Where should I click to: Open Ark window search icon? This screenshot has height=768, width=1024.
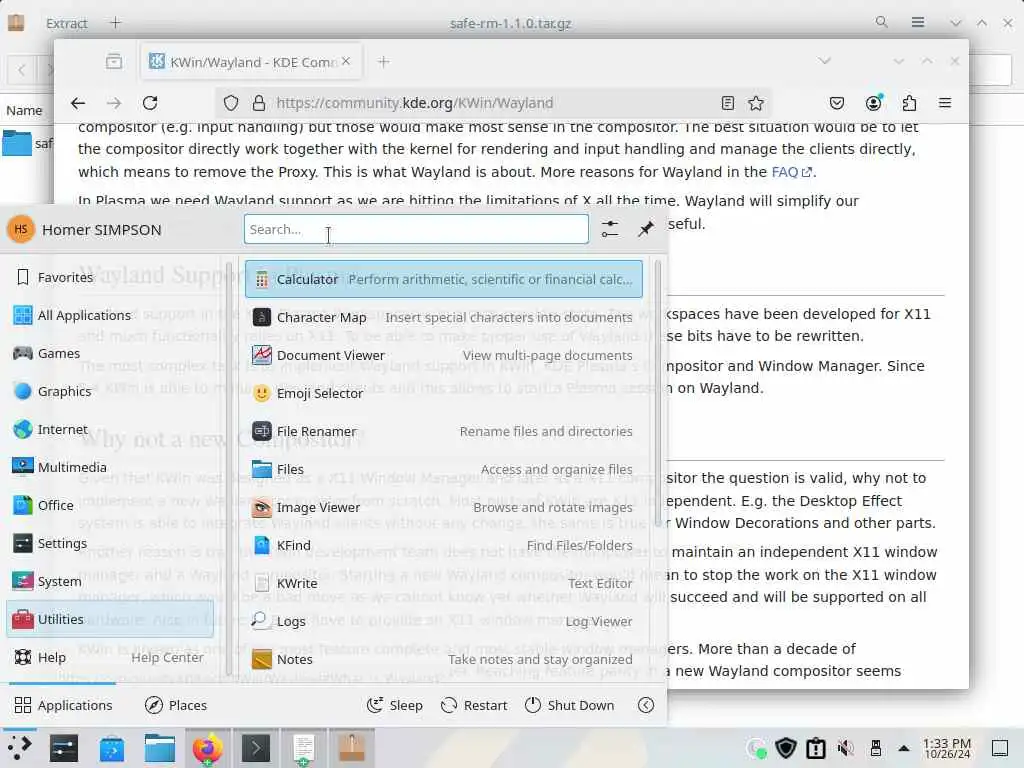[882, 22]
